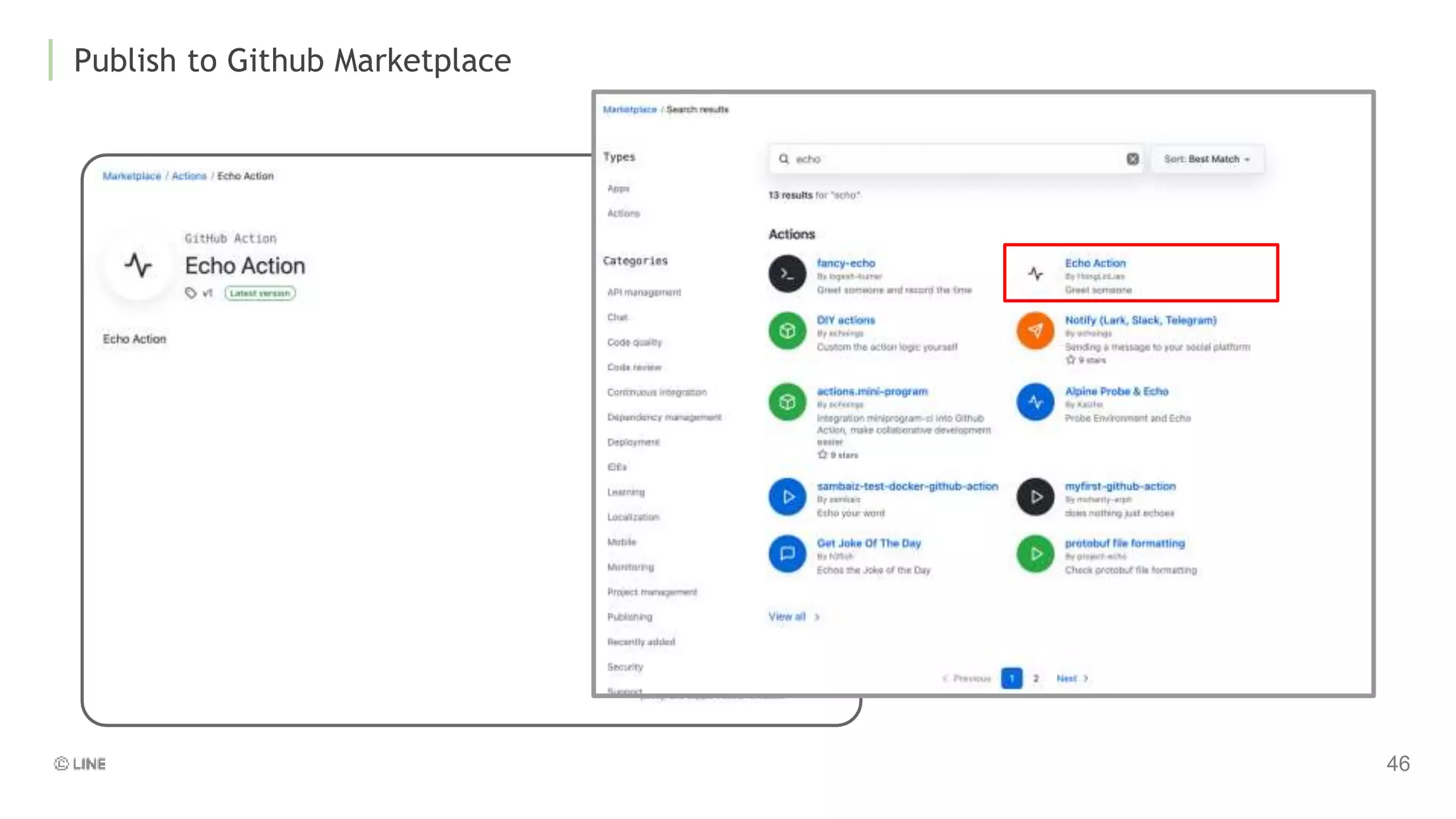Click the Get Joke Of The Day chat icon
This screenshot has height=819, width=1456.
[787, 554]
